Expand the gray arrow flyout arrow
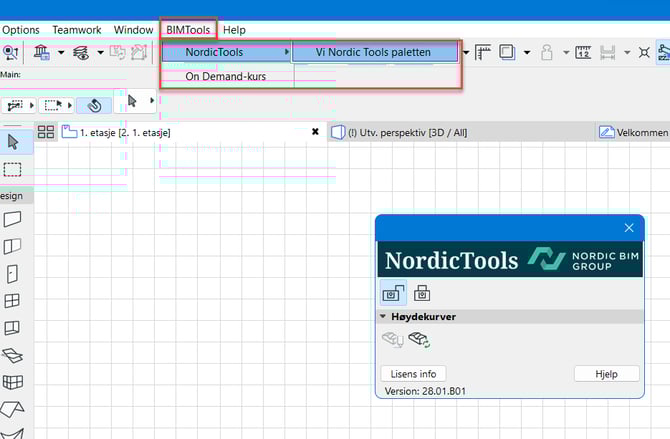 [151, 100]
